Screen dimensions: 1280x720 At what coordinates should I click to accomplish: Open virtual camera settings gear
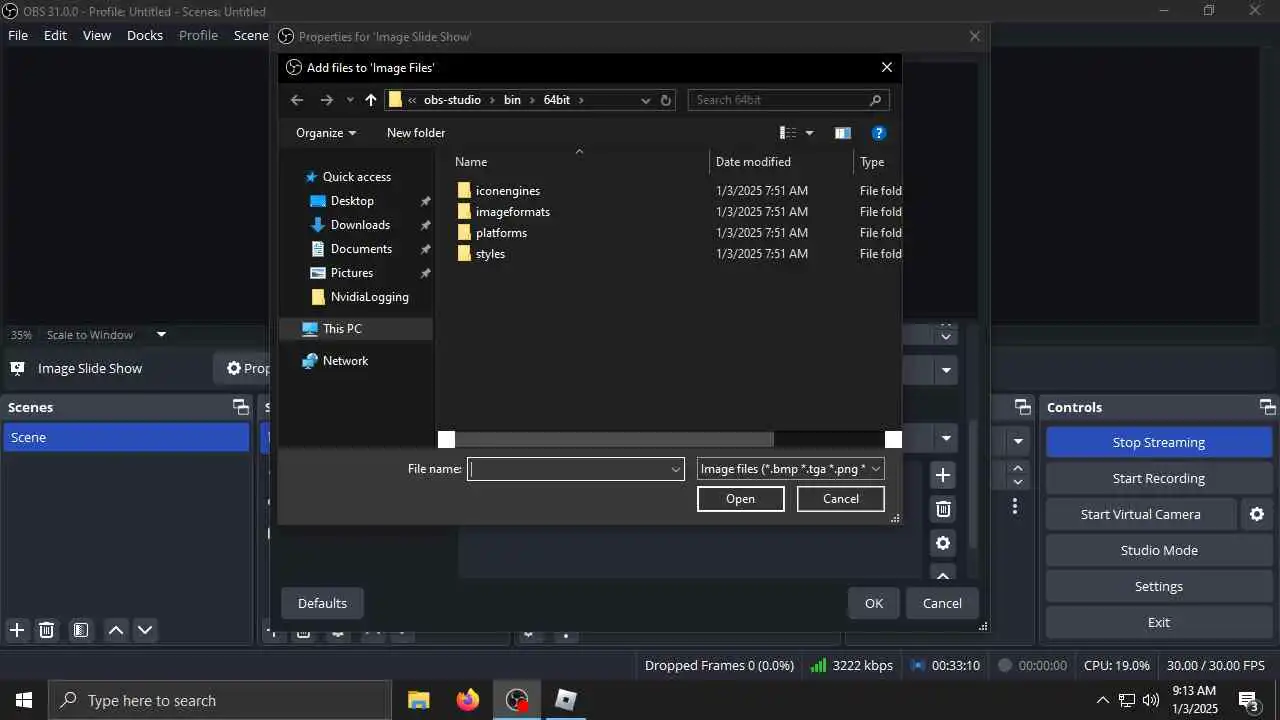pos(1257,514)
